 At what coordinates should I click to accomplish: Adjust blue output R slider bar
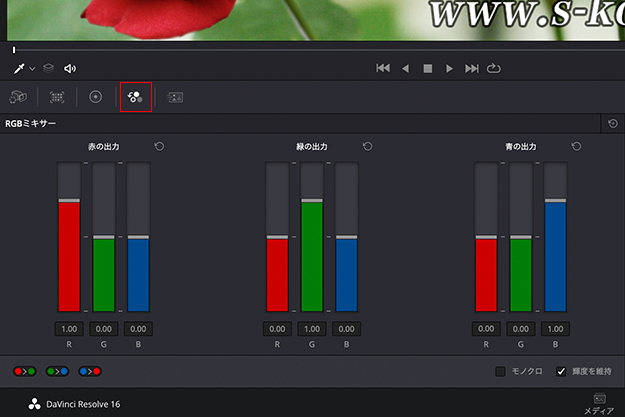coord(486,237)
